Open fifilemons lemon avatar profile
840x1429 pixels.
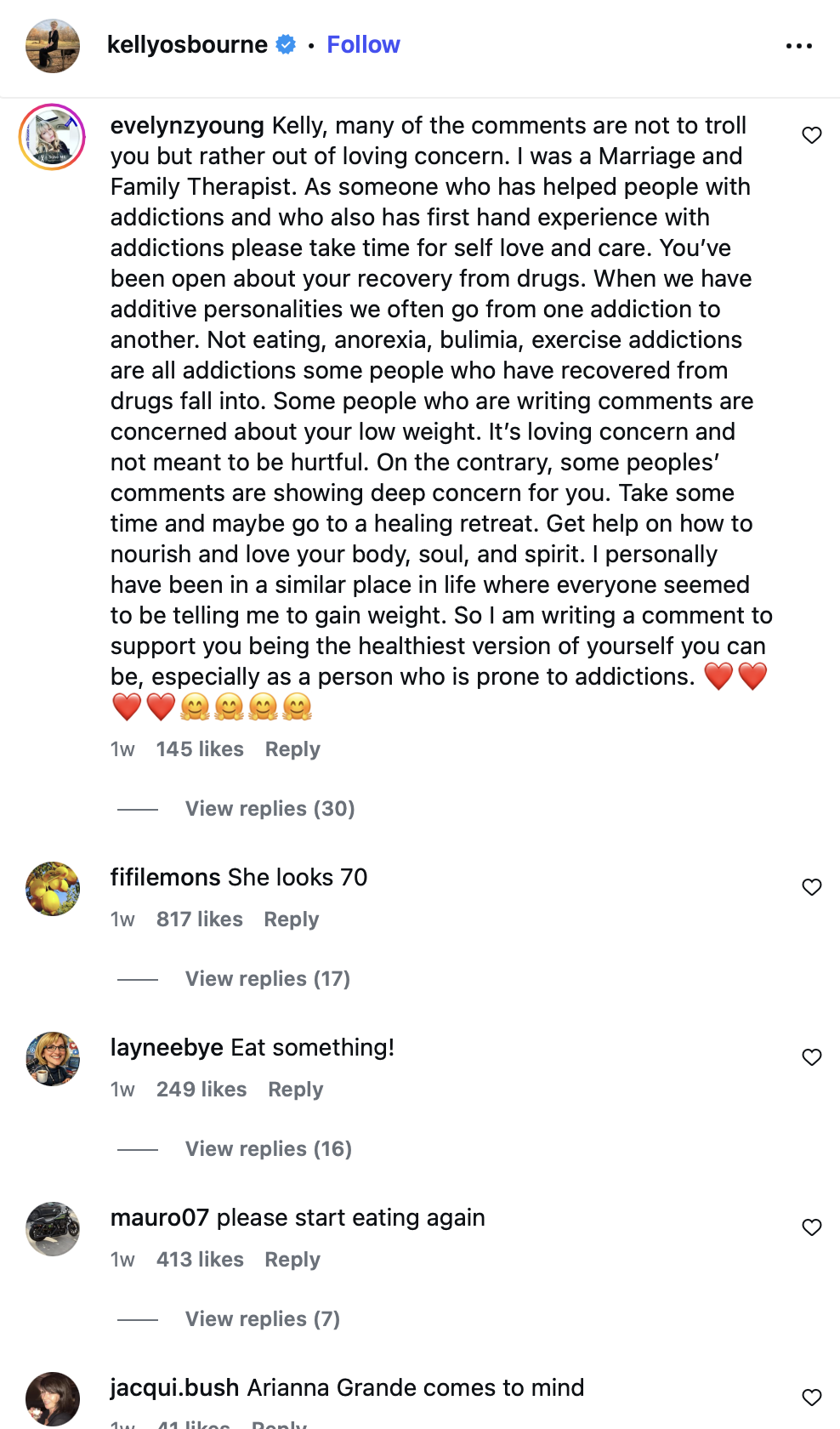(x=53, y=889)
